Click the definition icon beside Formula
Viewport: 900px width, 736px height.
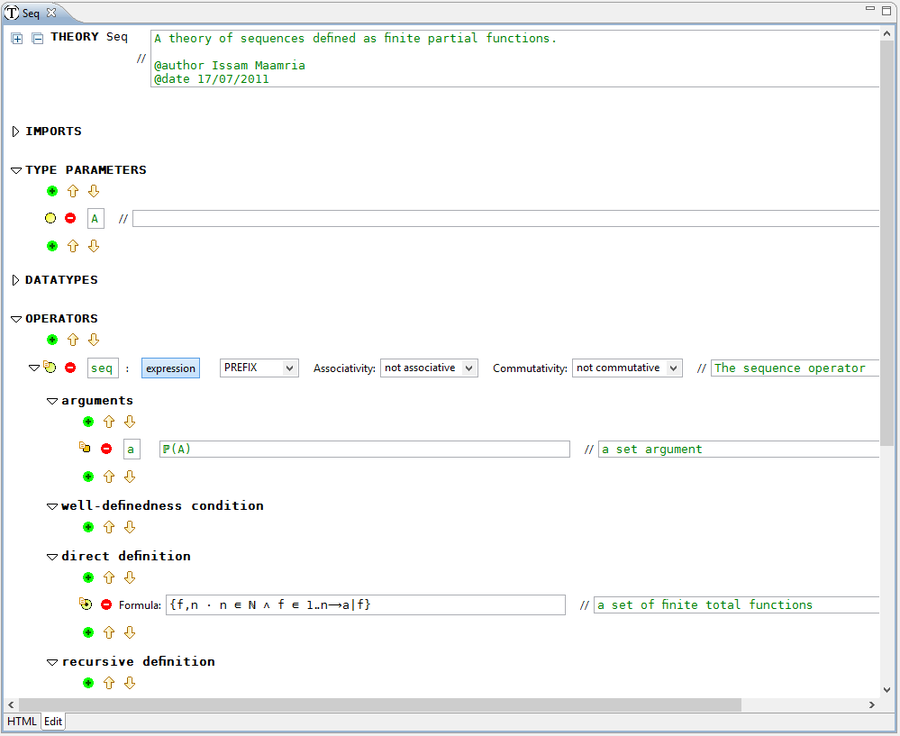pos(86,603)
